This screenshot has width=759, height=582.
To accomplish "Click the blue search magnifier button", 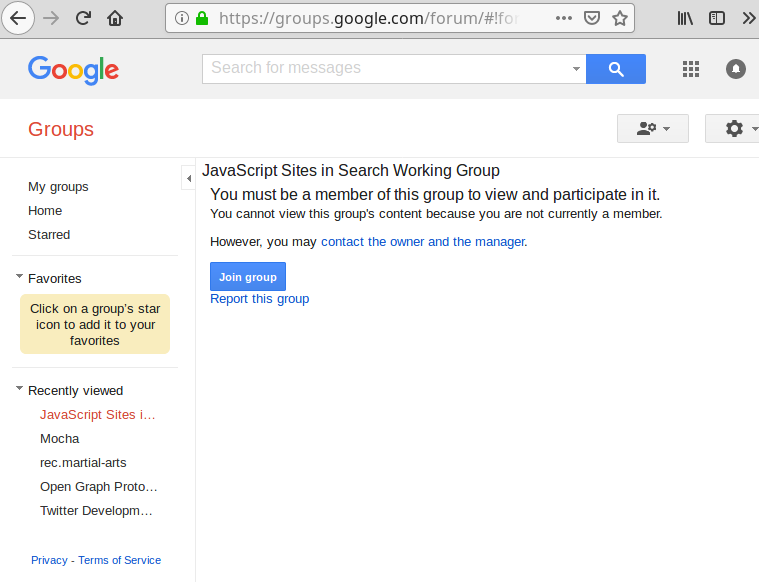I will (x=615, y=69).
